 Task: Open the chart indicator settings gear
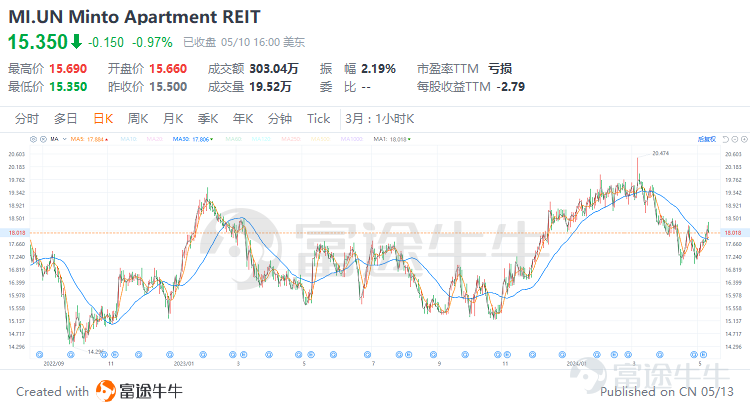pyautogui.click(x=33, y=139)
